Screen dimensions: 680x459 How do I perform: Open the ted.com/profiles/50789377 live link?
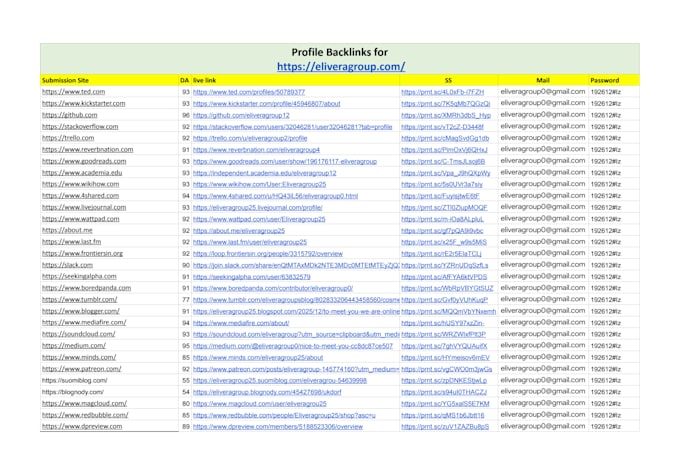(x=249, y=92)
